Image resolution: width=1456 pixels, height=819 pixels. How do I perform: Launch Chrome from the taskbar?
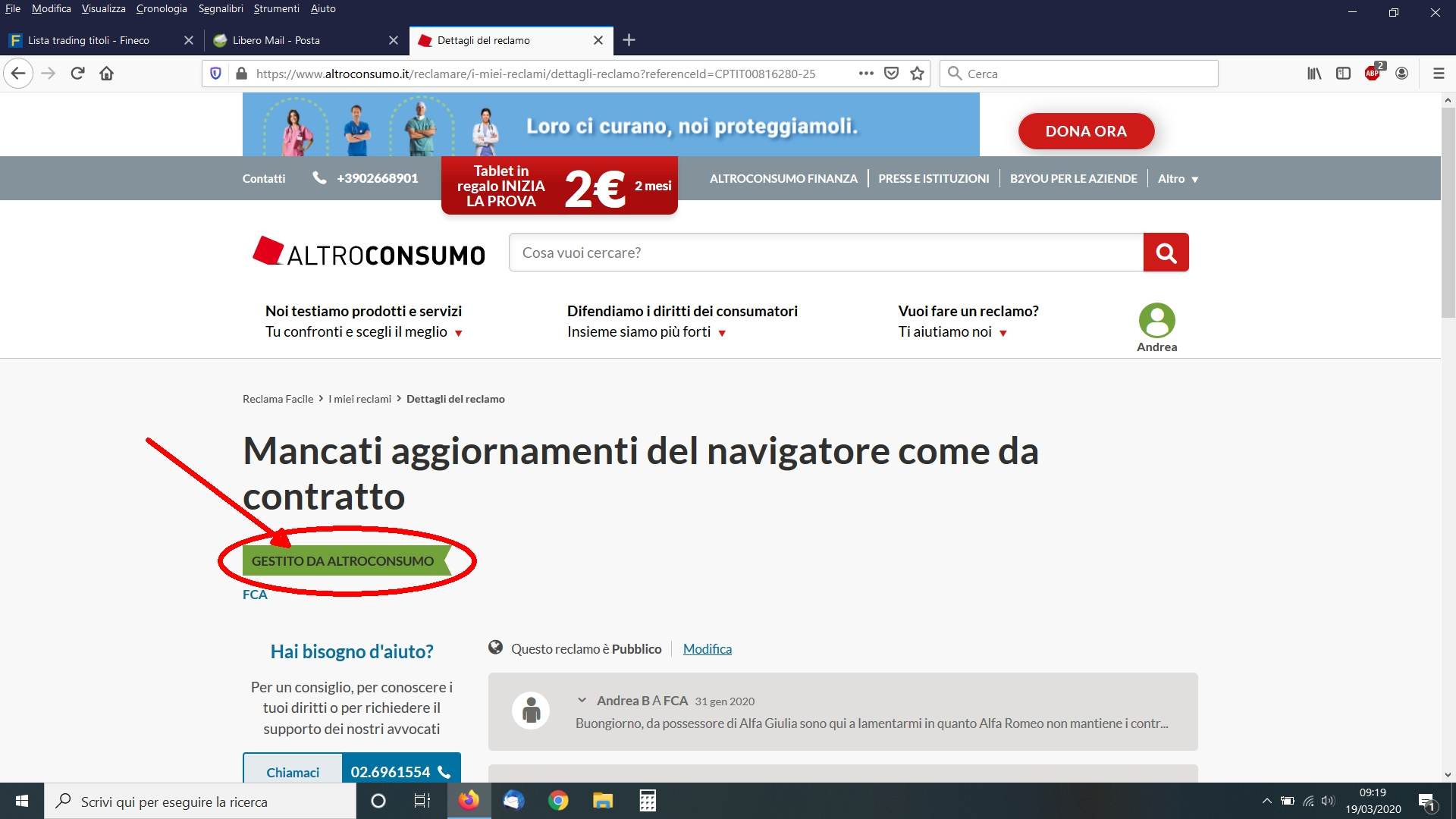tap(558, 801)
